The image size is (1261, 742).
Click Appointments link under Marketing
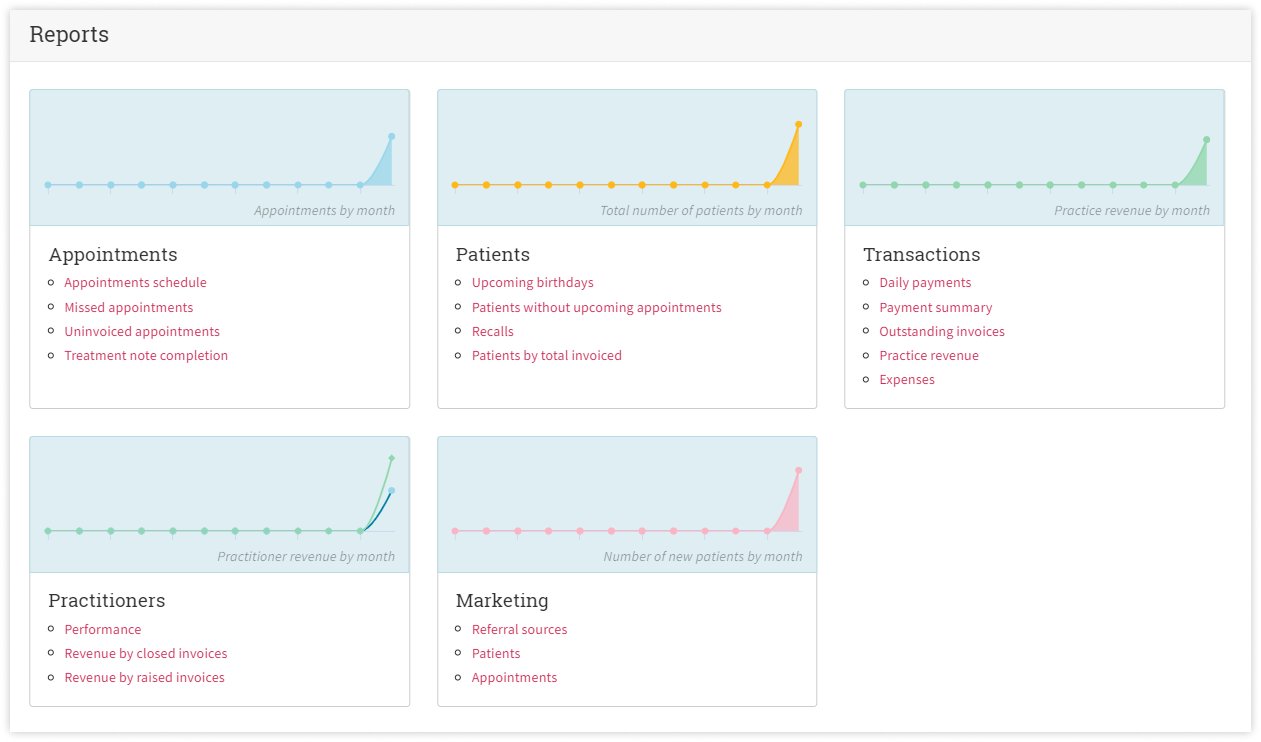click(514, 678)
